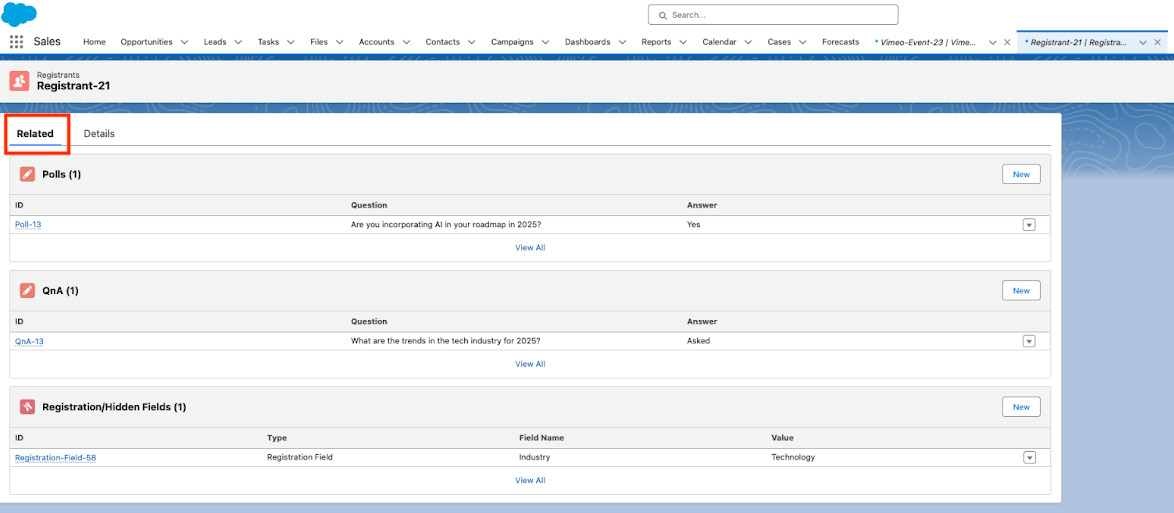Open the App Launcher grid icon

click(16, 42)
